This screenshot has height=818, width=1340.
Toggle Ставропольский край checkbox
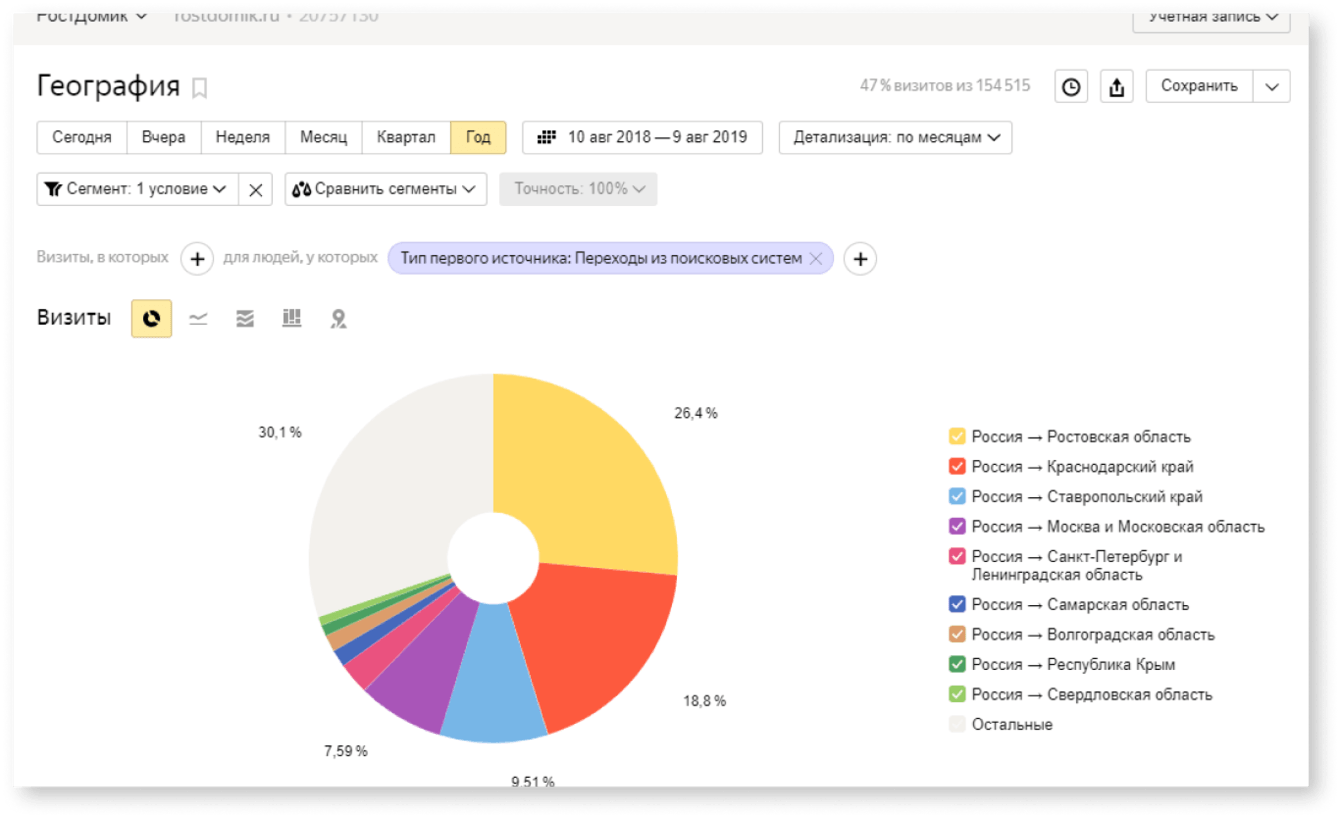tap(957, 496)
